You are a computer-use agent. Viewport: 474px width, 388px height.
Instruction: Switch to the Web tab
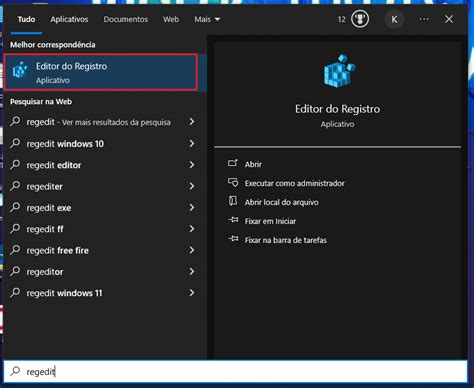point(171,19)
